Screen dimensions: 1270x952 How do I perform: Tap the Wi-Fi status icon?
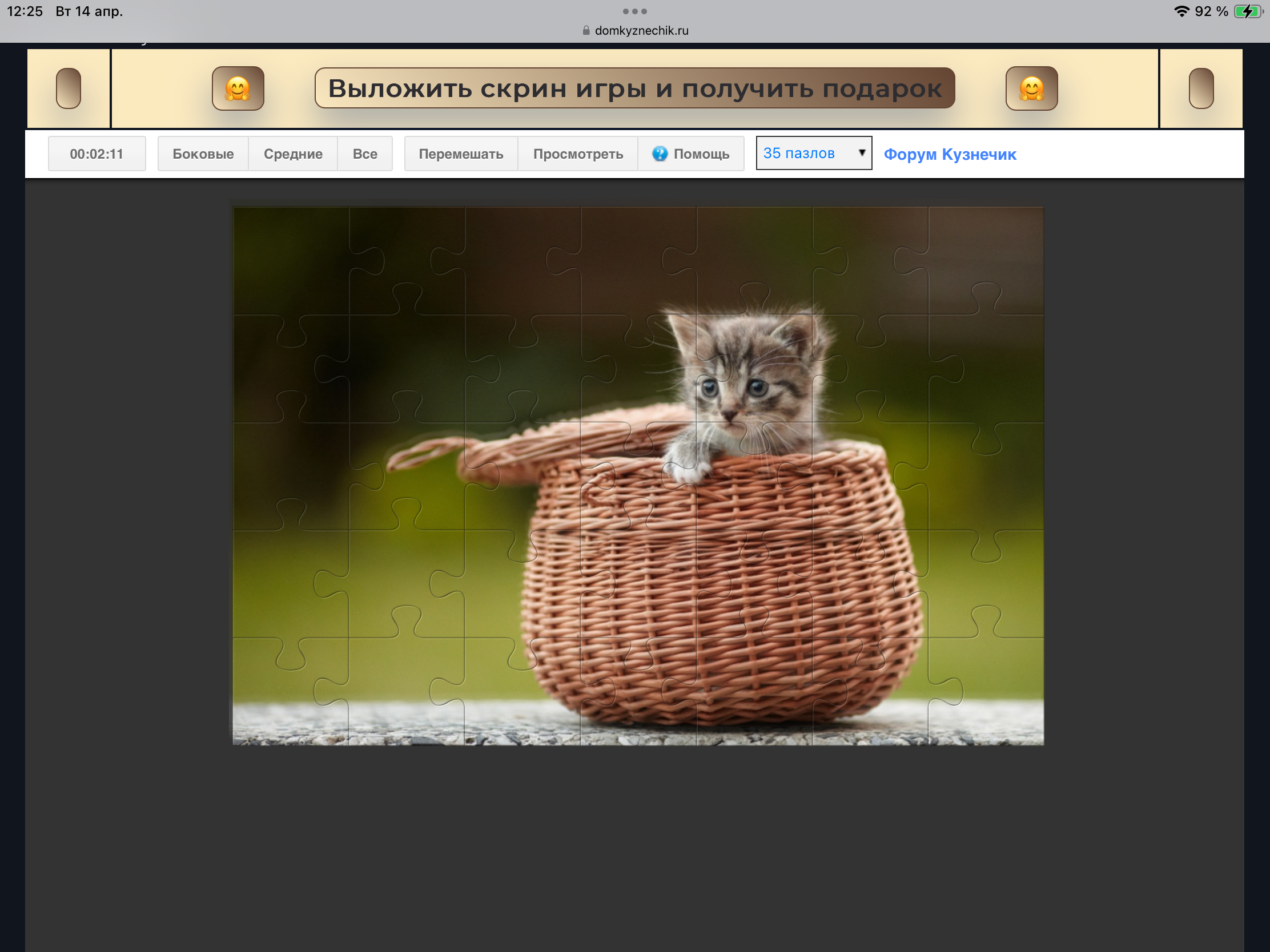(1181, 11)
